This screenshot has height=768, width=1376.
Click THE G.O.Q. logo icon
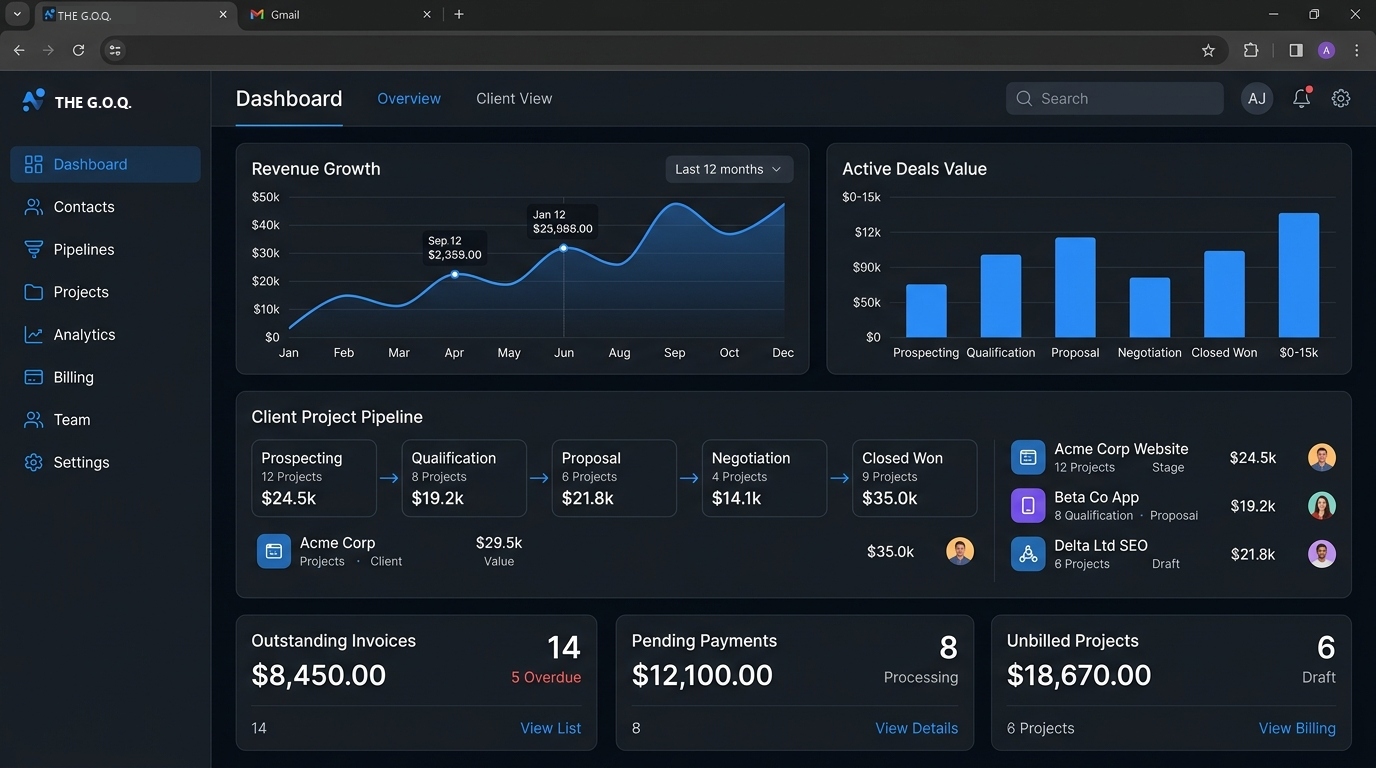click(x=33, y=100)
